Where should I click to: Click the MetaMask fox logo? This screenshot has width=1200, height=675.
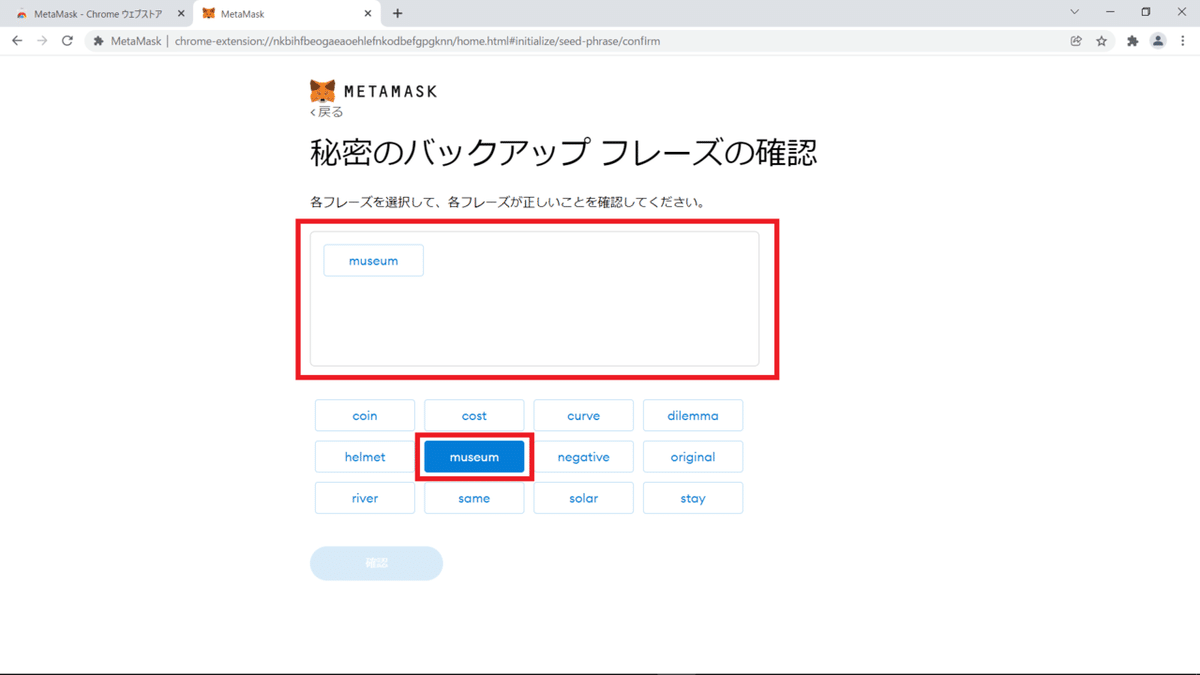point(322,91)
